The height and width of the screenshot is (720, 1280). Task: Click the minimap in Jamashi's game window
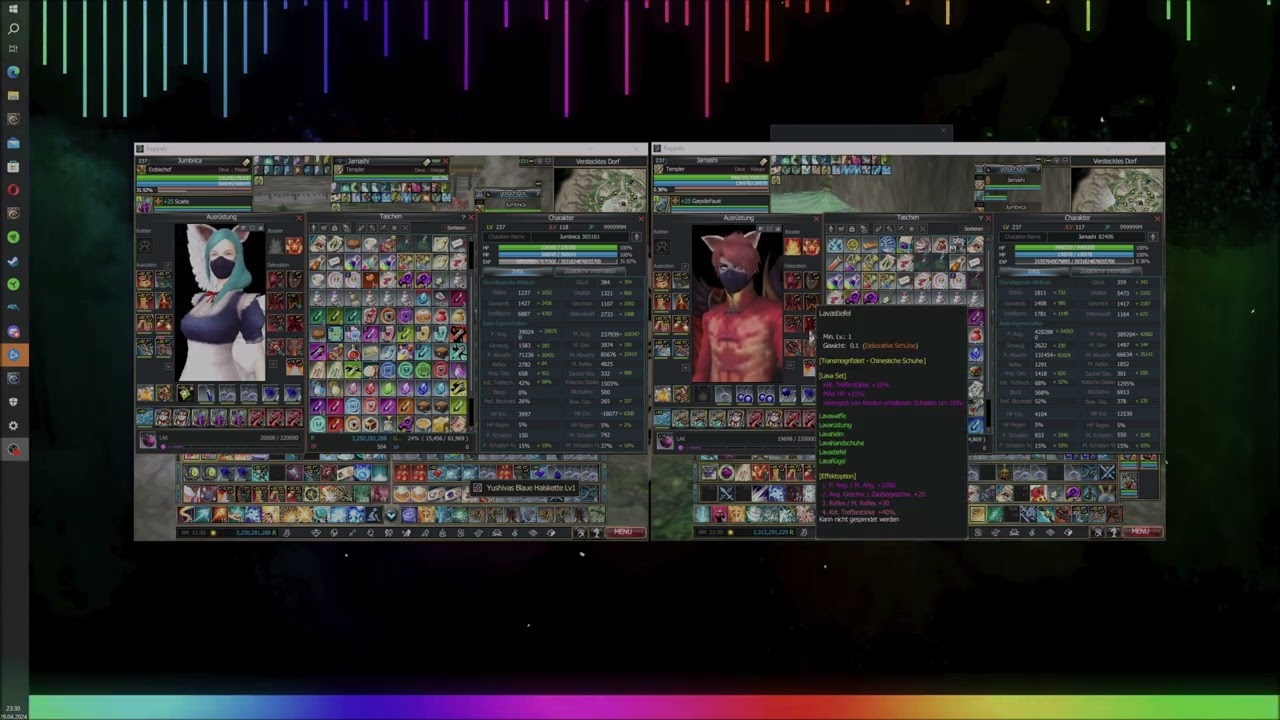tap(1117, 190)
